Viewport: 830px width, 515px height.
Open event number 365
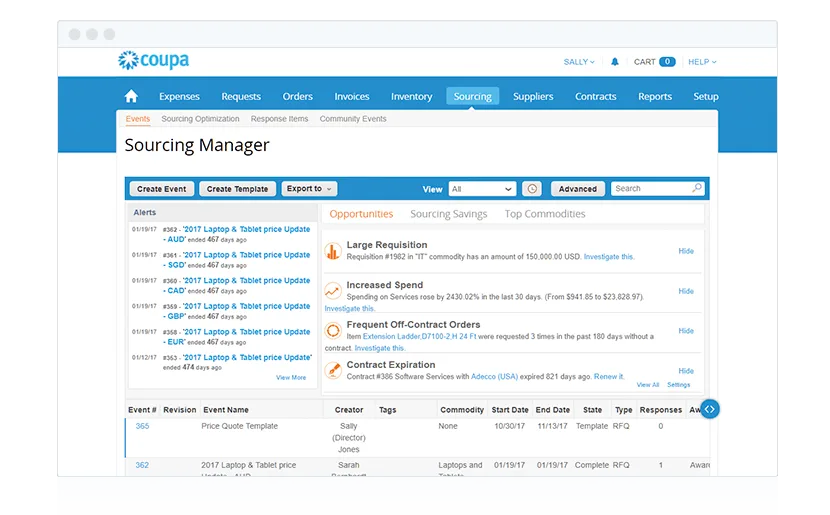click(142, 426)
